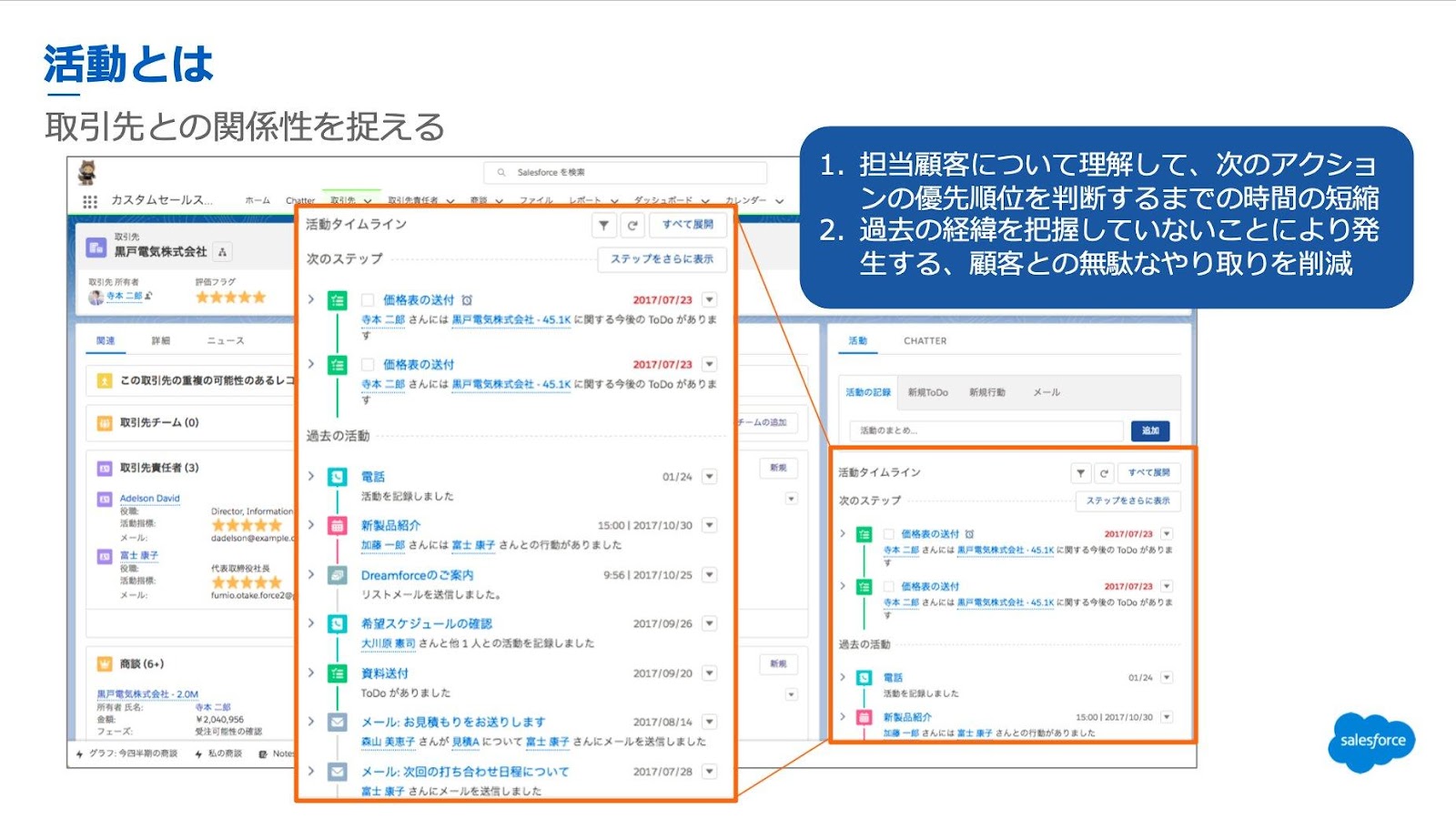Expand the 次回の打ち合わせ日程について email row chevron
The width and height of the screenshot is (1456, 819).
(x=311, y=771)
